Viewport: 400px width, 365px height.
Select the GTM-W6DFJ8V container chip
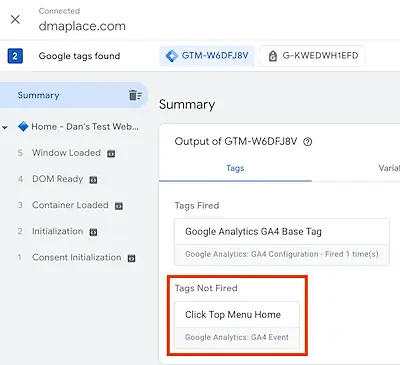pyautogui.click(x=207, y=56)
